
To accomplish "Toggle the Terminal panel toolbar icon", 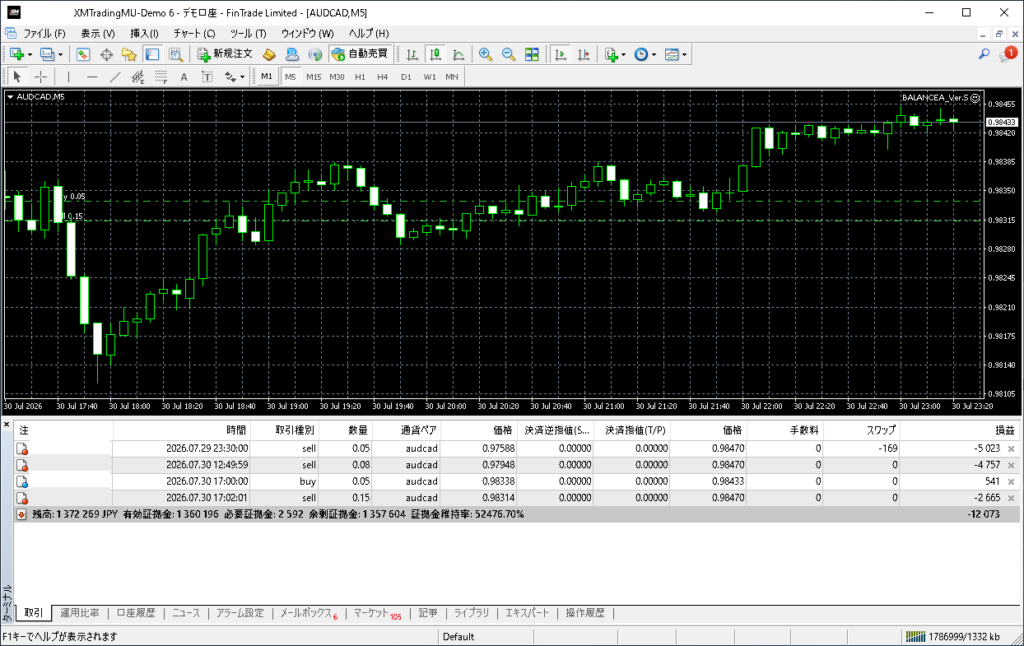I will (x=152, y=54).
